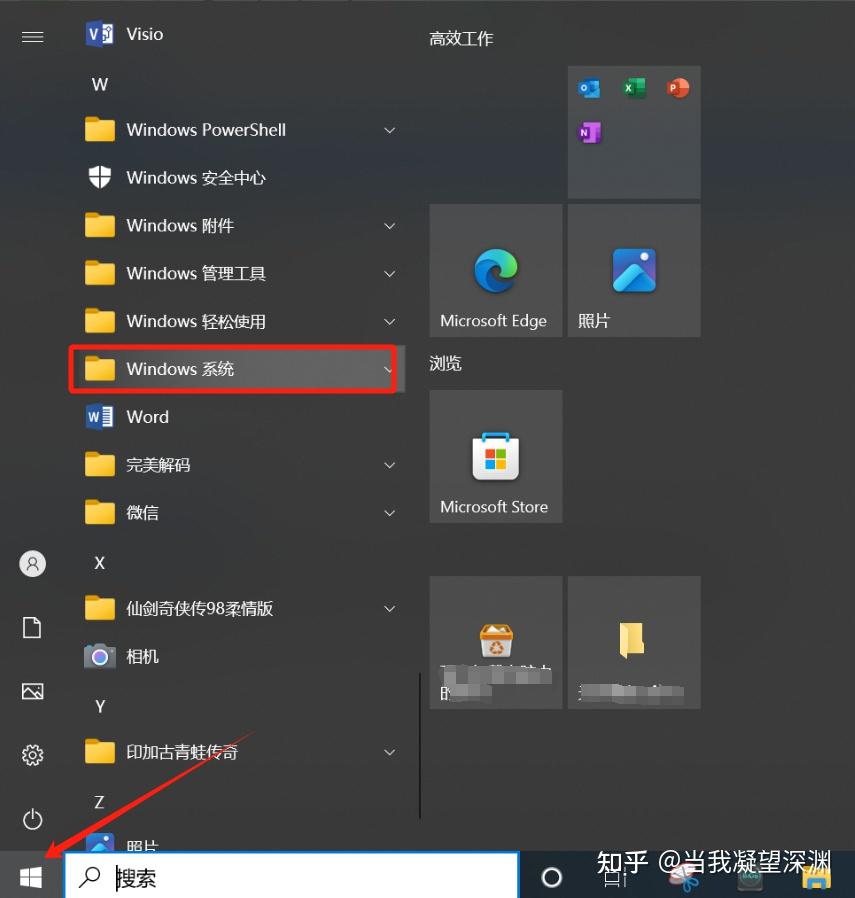Jump to the W letter index

(100, 85)
